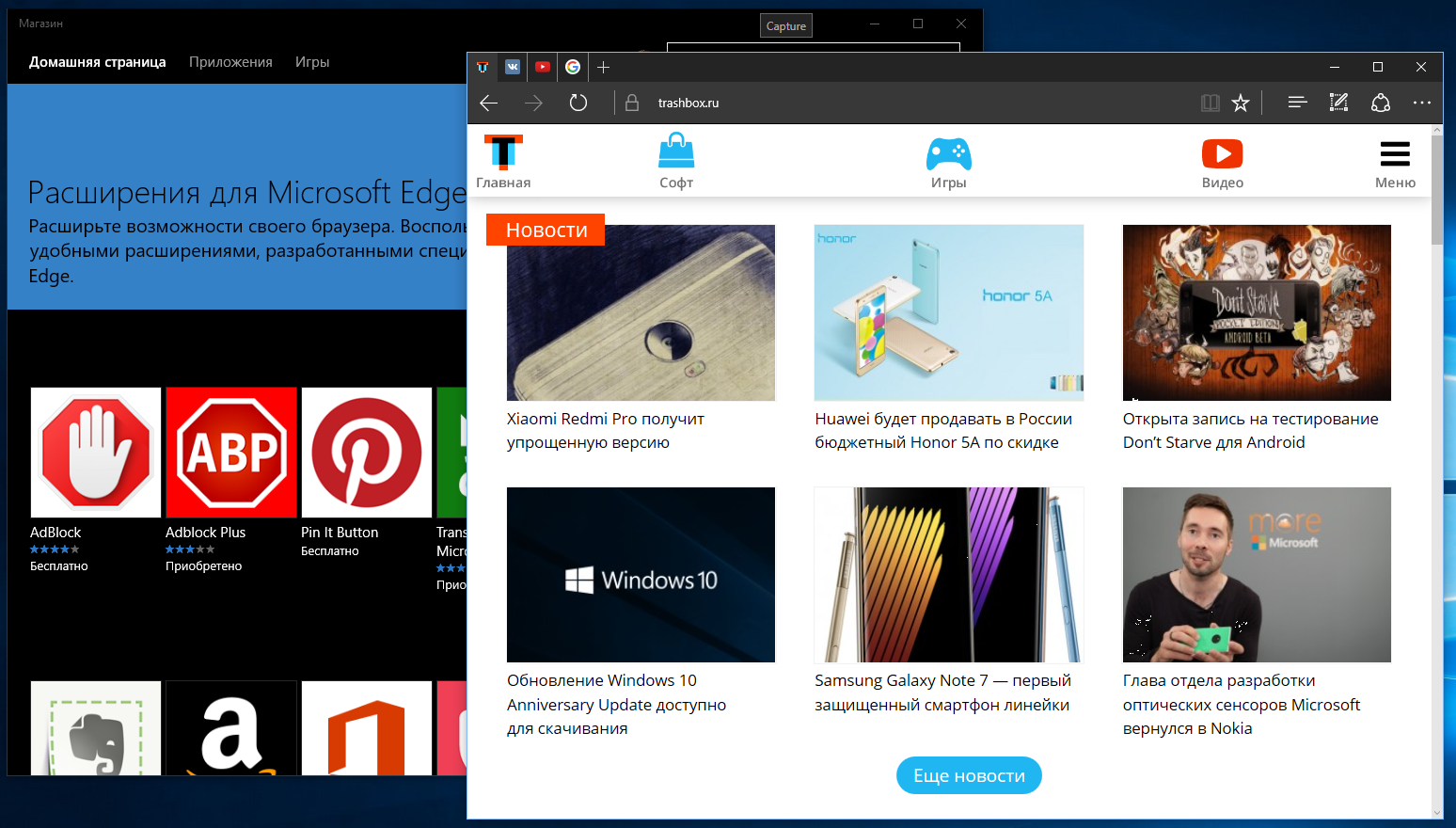1456x828 pixels.
Task: Click Adblock Plus name label
Action: [x=205, y=533]
